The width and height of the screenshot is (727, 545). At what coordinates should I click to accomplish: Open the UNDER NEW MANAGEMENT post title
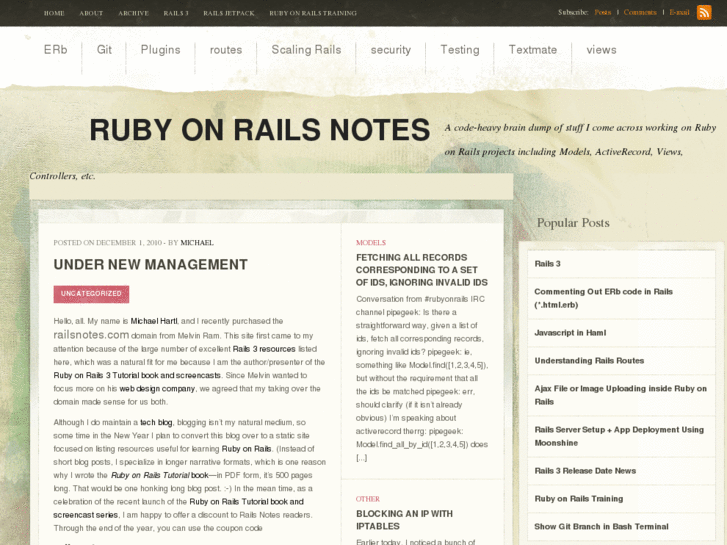coord(151,264)
